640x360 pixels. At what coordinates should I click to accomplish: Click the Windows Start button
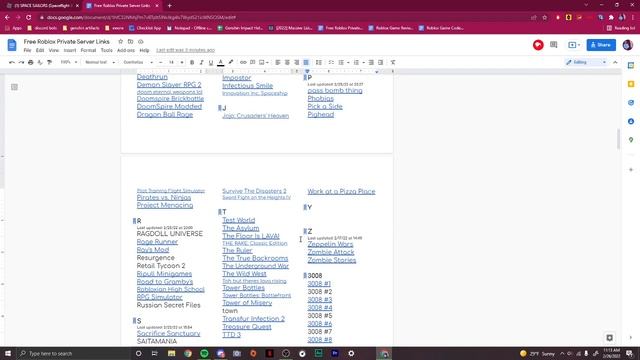click(x=8, y=353)
